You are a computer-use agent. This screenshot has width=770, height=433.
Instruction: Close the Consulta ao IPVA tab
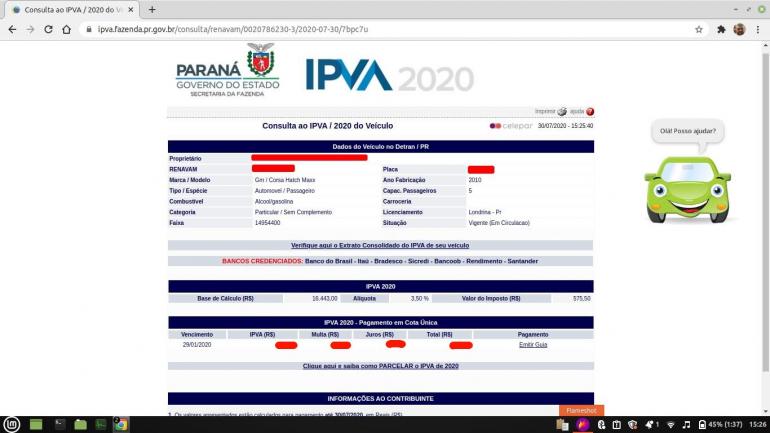point(131,9)
